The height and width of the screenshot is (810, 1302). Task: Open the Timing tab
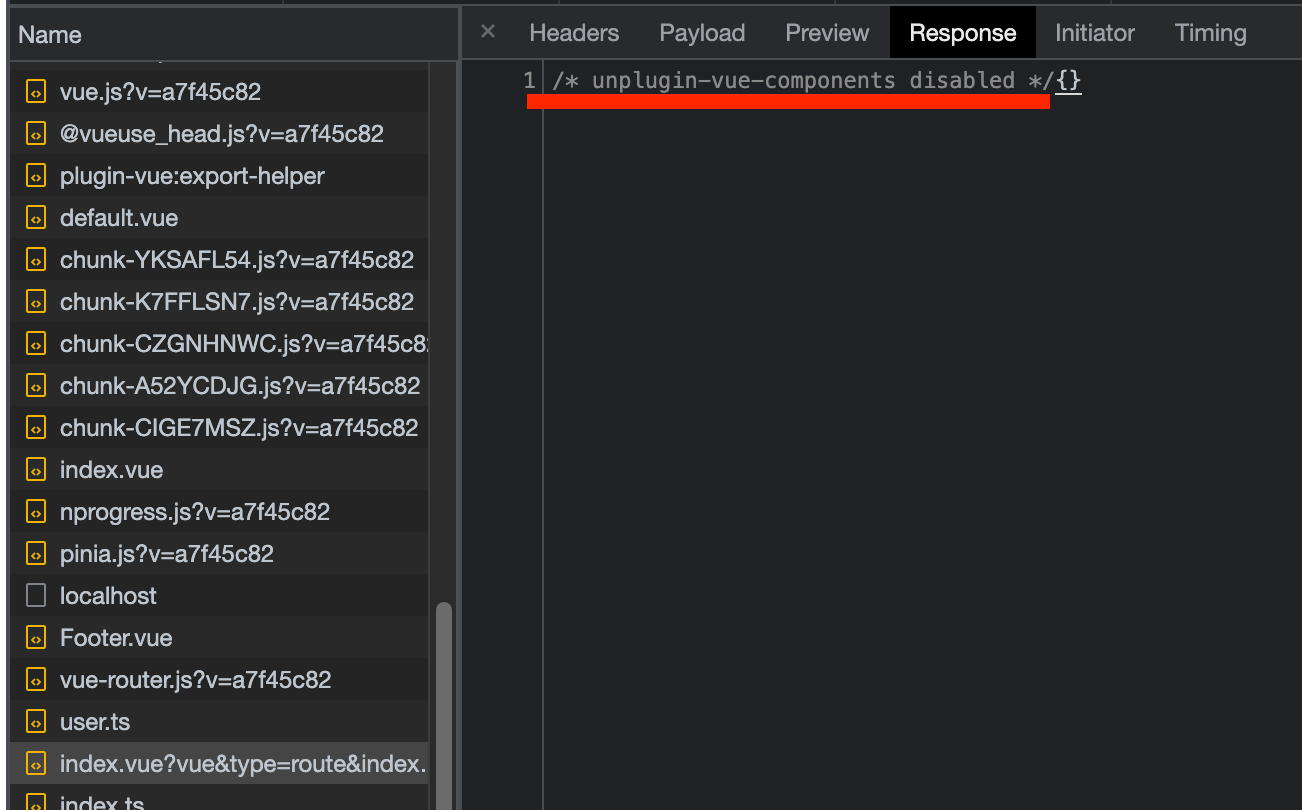1210,32
